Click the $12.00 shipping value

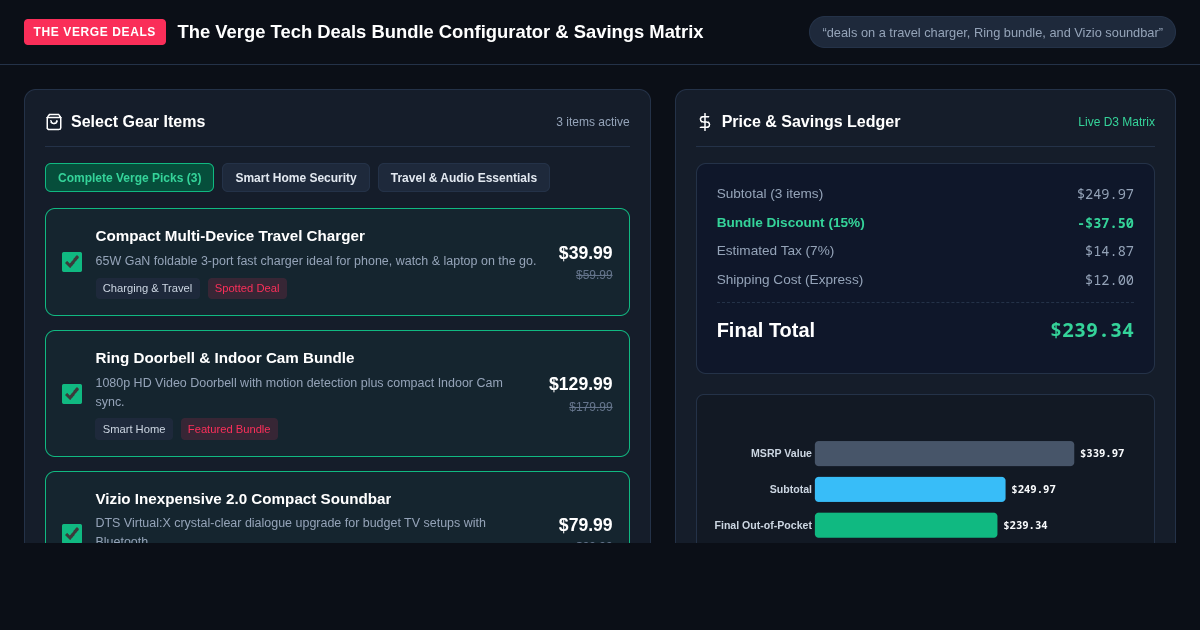pyautogui.click(x=1109, y=280)
